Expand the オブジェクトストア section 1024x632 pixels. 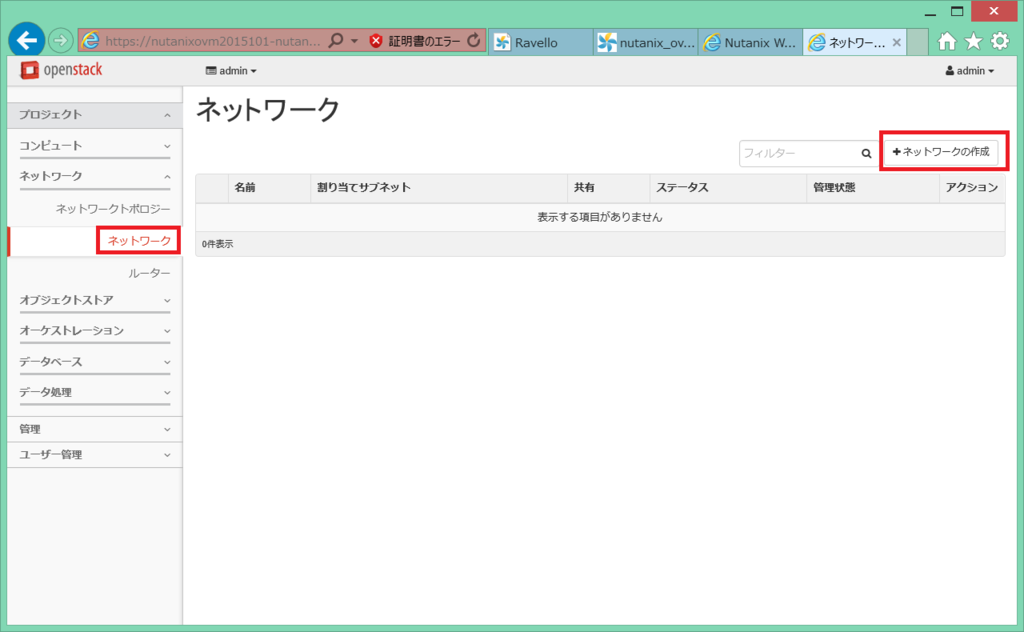95,300
